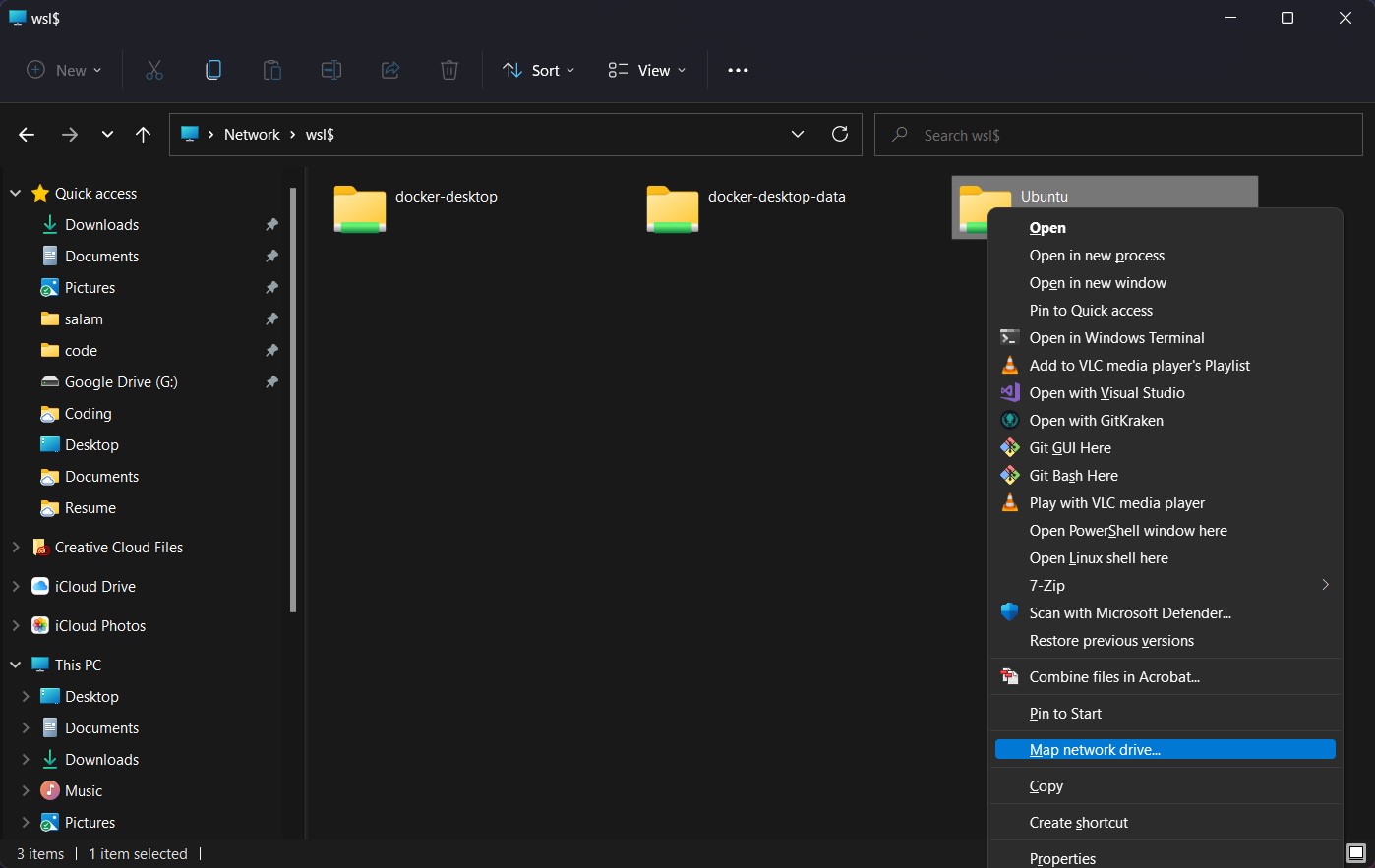Choose Git GUI Here

1166,448
